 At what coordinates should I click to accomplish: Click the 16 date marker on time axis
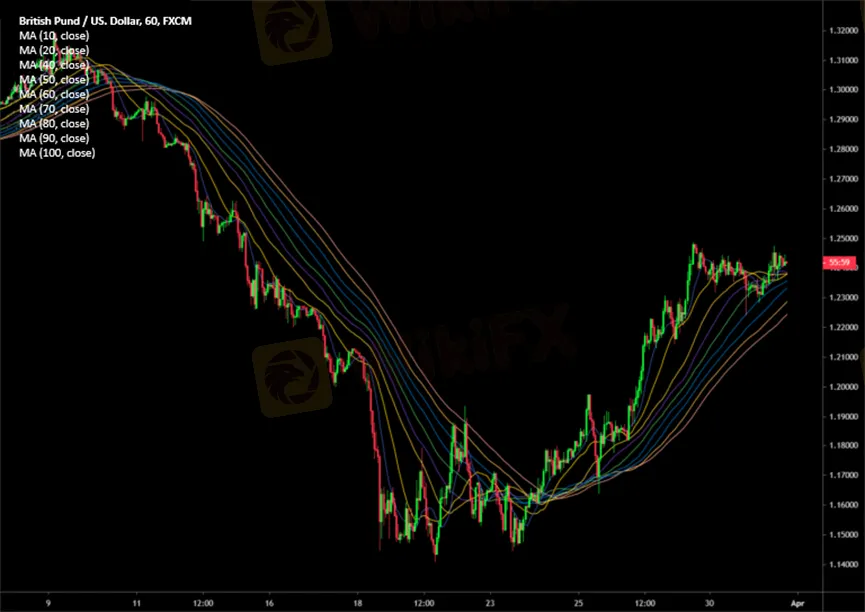coord(269,603)
